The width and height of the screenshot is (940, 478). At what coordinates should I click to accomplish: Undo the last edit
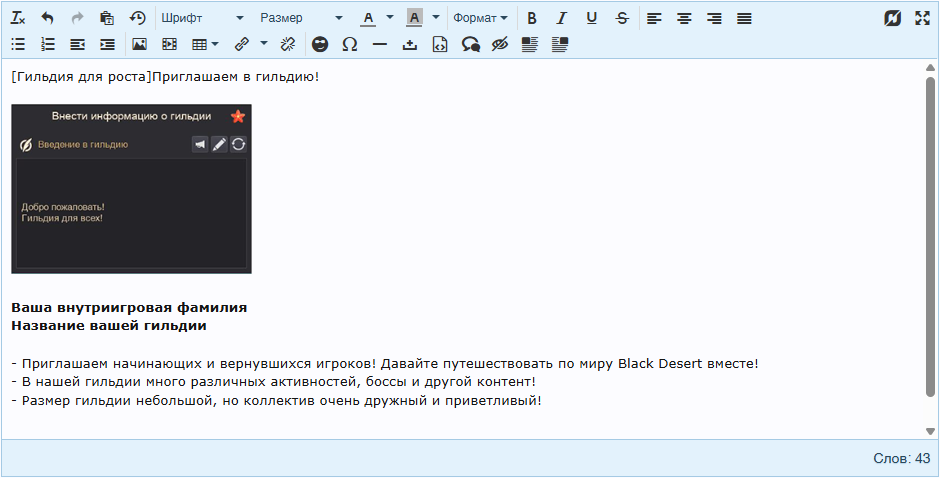(x=47, y=18)
